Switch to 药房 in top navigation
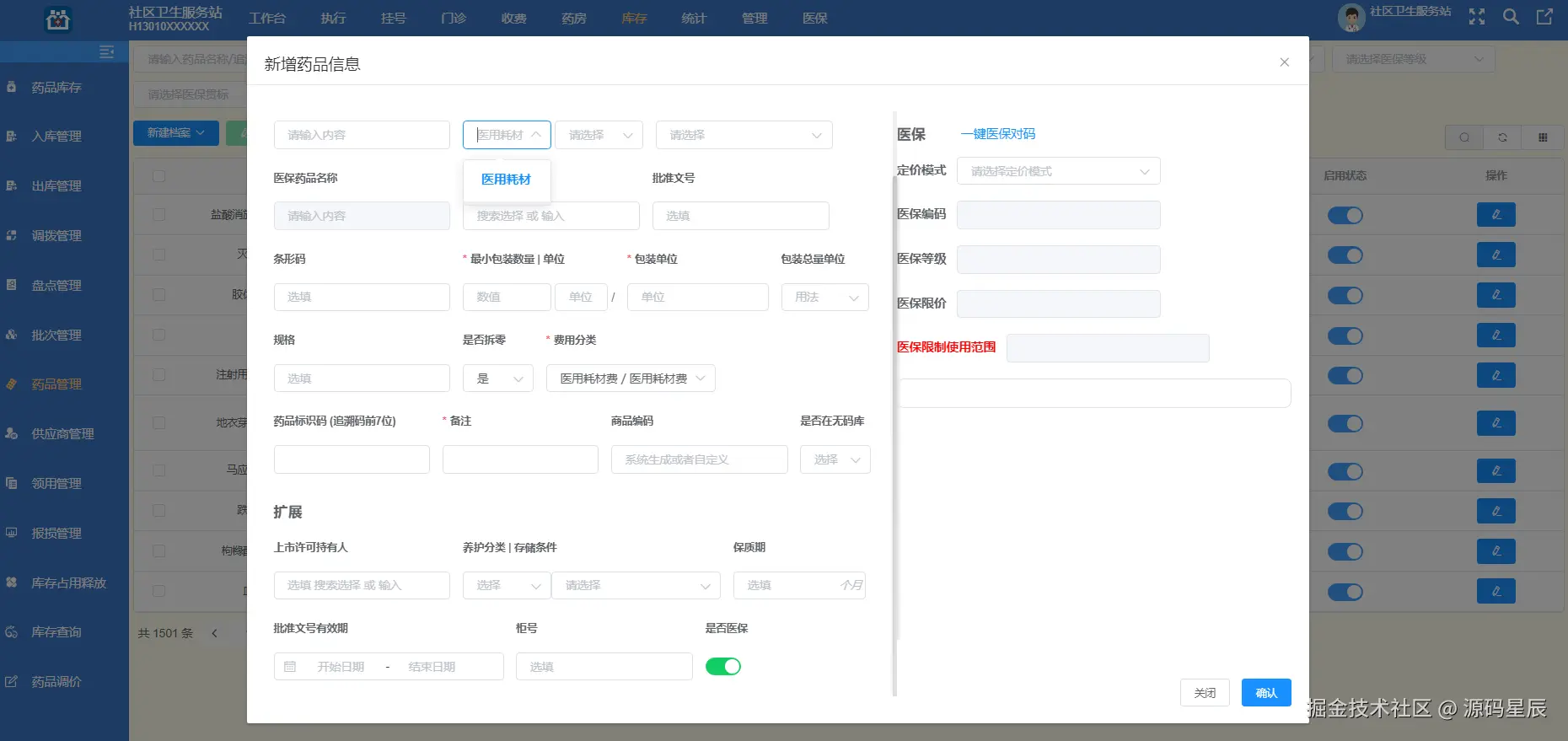The height and width of the screenshot is (741, 1568). click(573, 18)
